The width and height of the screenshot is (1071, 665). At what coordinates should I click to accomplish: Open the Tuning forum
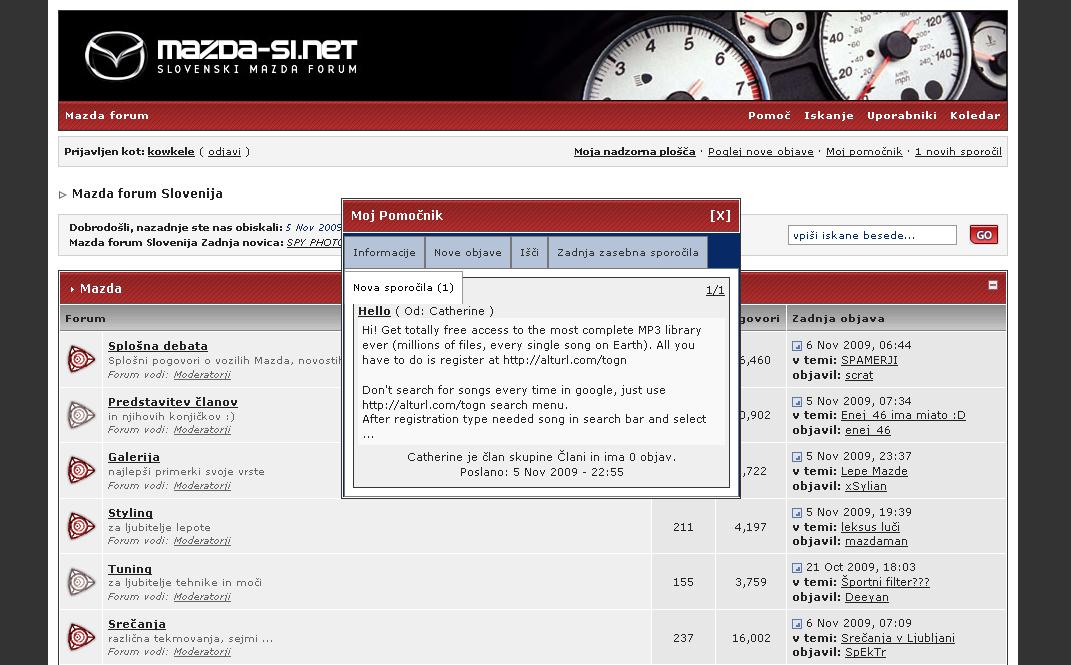tap(130, 569)
